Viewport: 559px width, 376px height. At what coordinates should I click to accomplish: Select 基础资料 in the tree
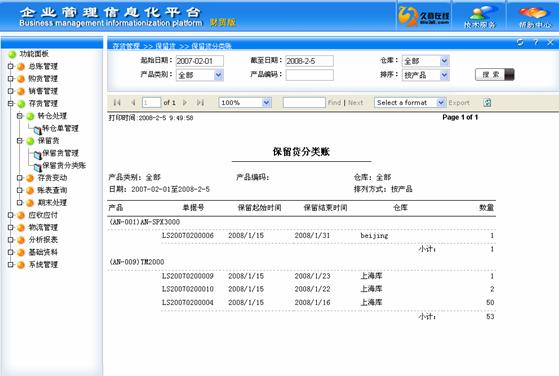click(43, 252)
